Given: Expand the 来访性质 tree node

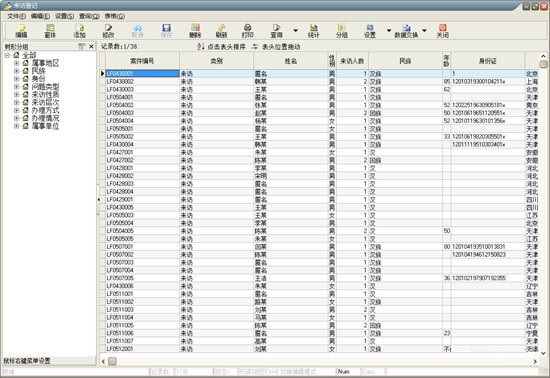Looking at the screenshot, I should tap(16, 94).
